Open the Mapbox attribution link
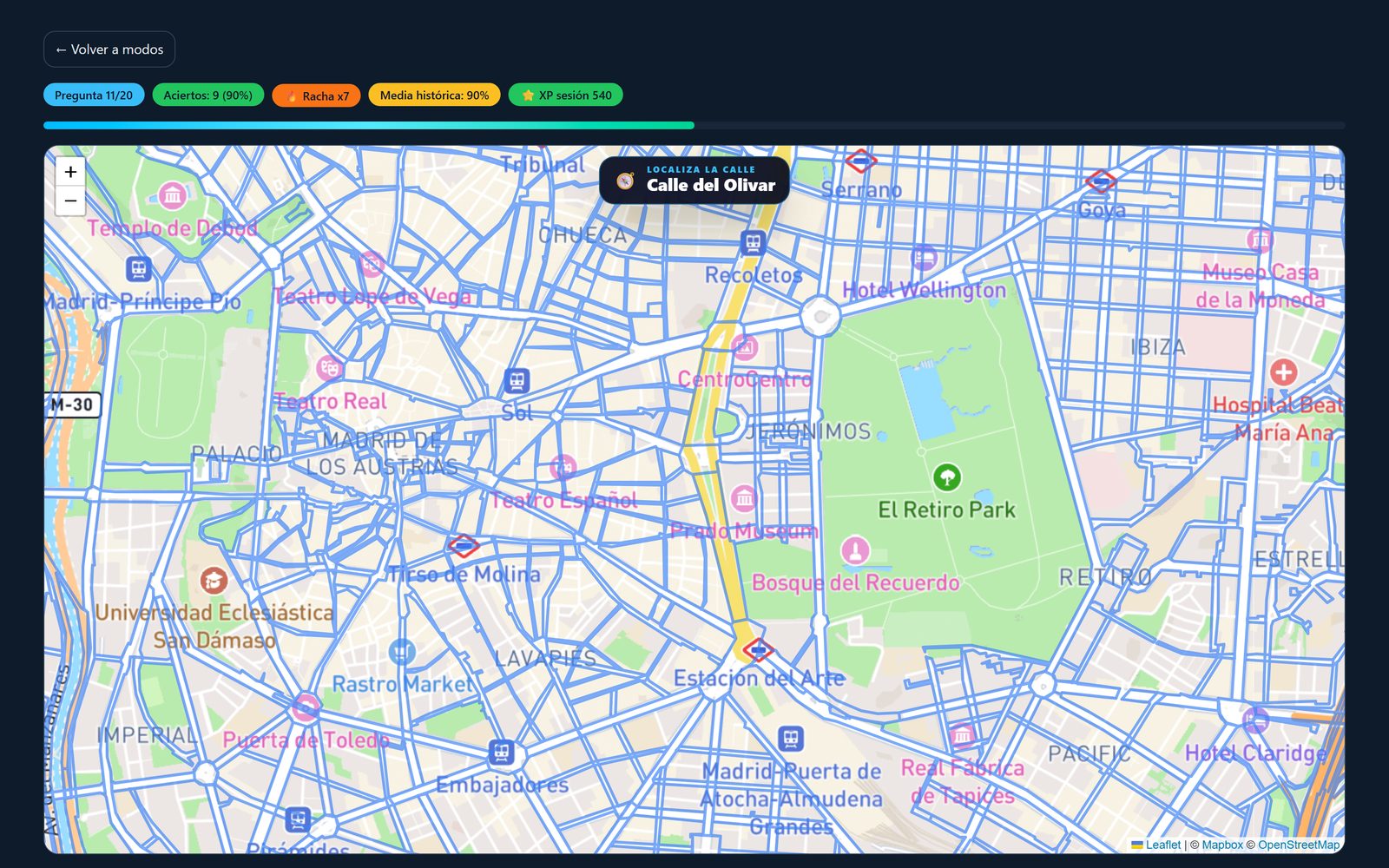Image resolution: width=1389 pixels, height=868 pixels. (1222, 845)
